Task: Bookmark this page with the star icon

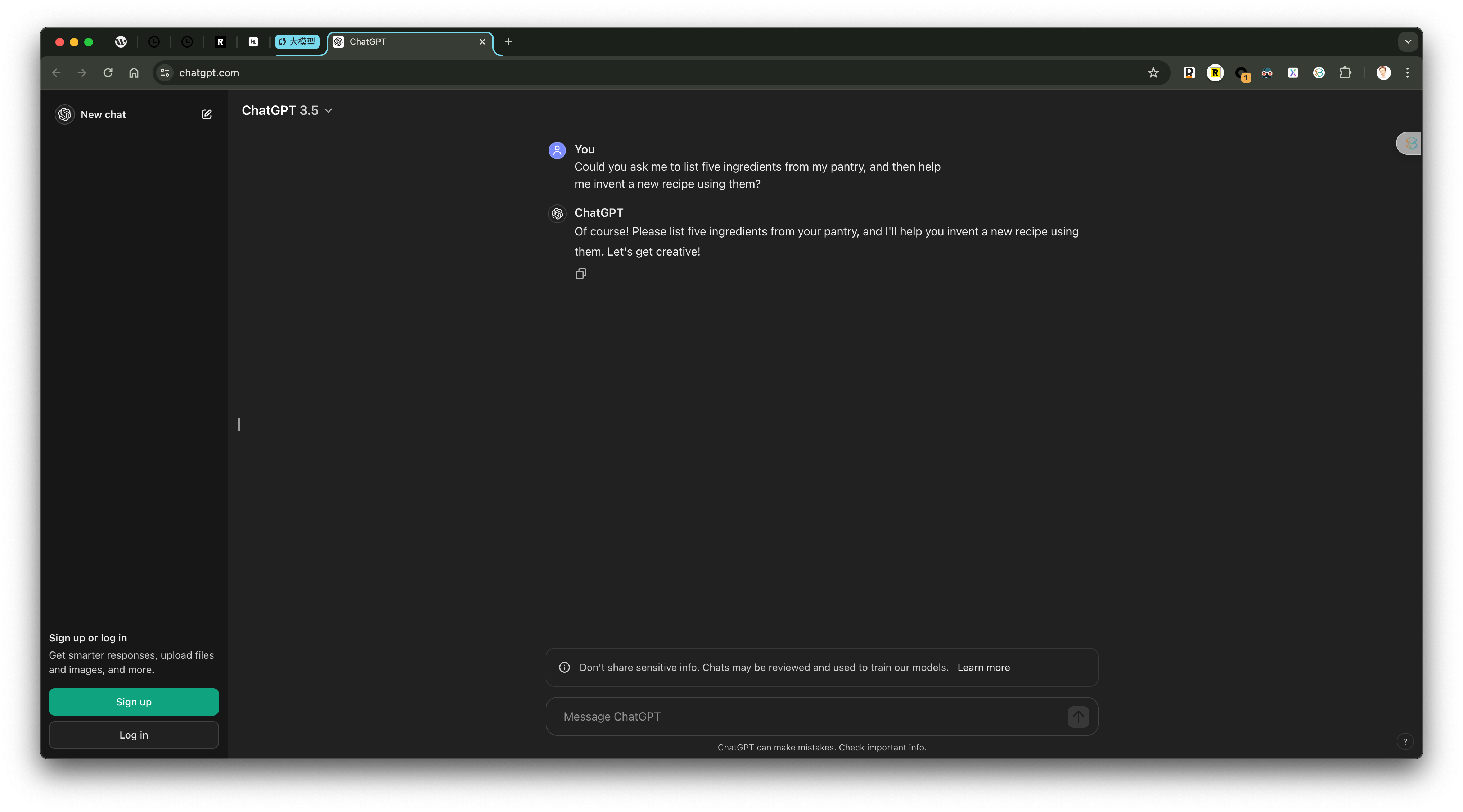Action: click(1153, 73)
